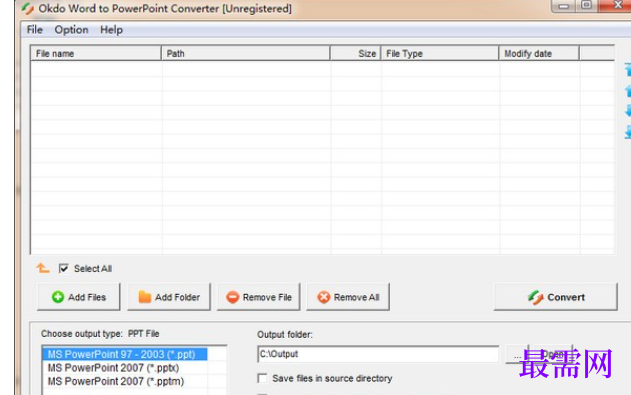631x395 pixels.
Task: Click the Remove All button
Action: tap(348, 297)
